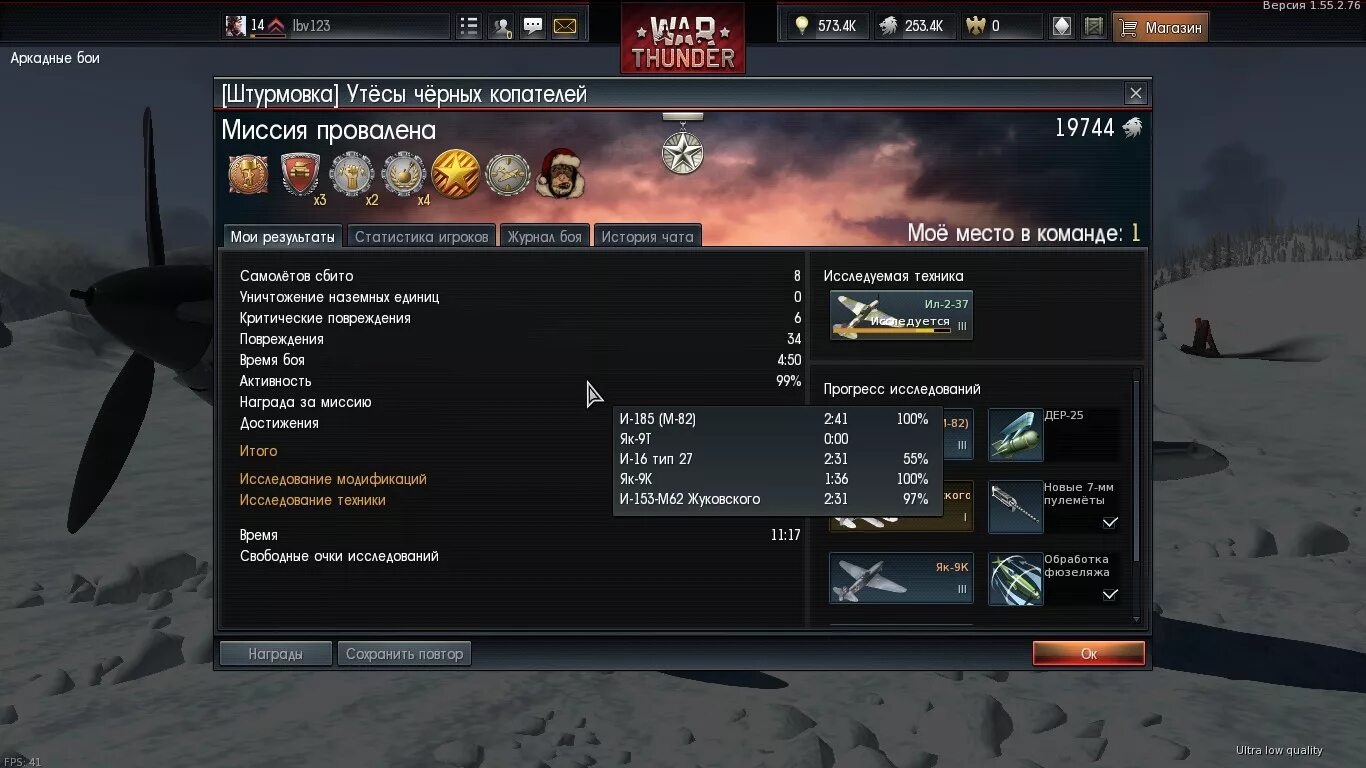Open the list menu icon in top bar
Screen dimensions: 1366x768
(469, 26)
